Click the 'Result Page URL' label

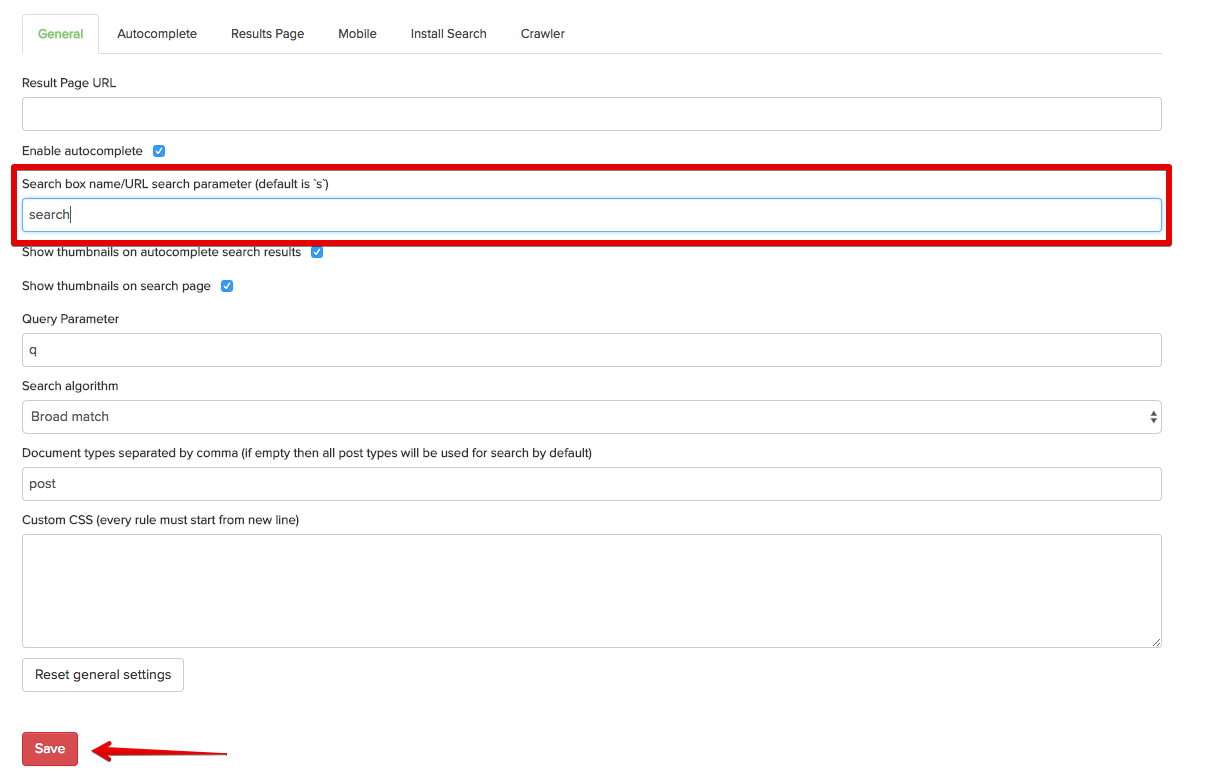point(69,83)
